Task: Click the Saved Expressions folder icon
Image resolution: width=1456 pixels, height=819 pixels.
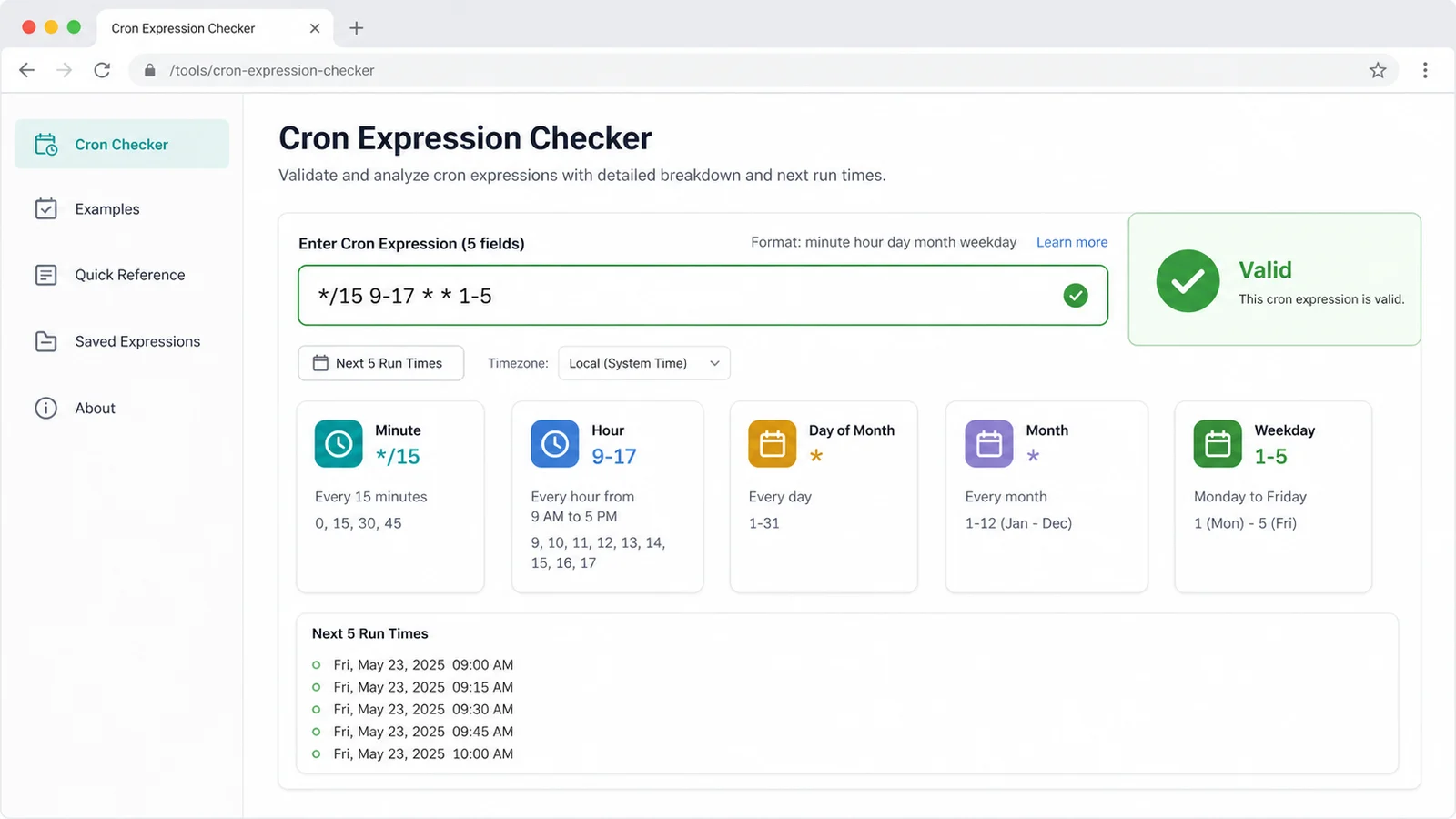Action: coord(45,341)
